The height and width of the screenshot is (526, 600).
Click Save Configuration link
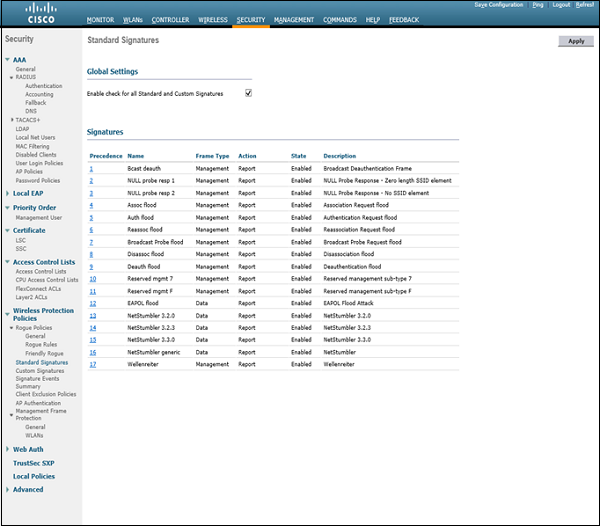point(498,5)
